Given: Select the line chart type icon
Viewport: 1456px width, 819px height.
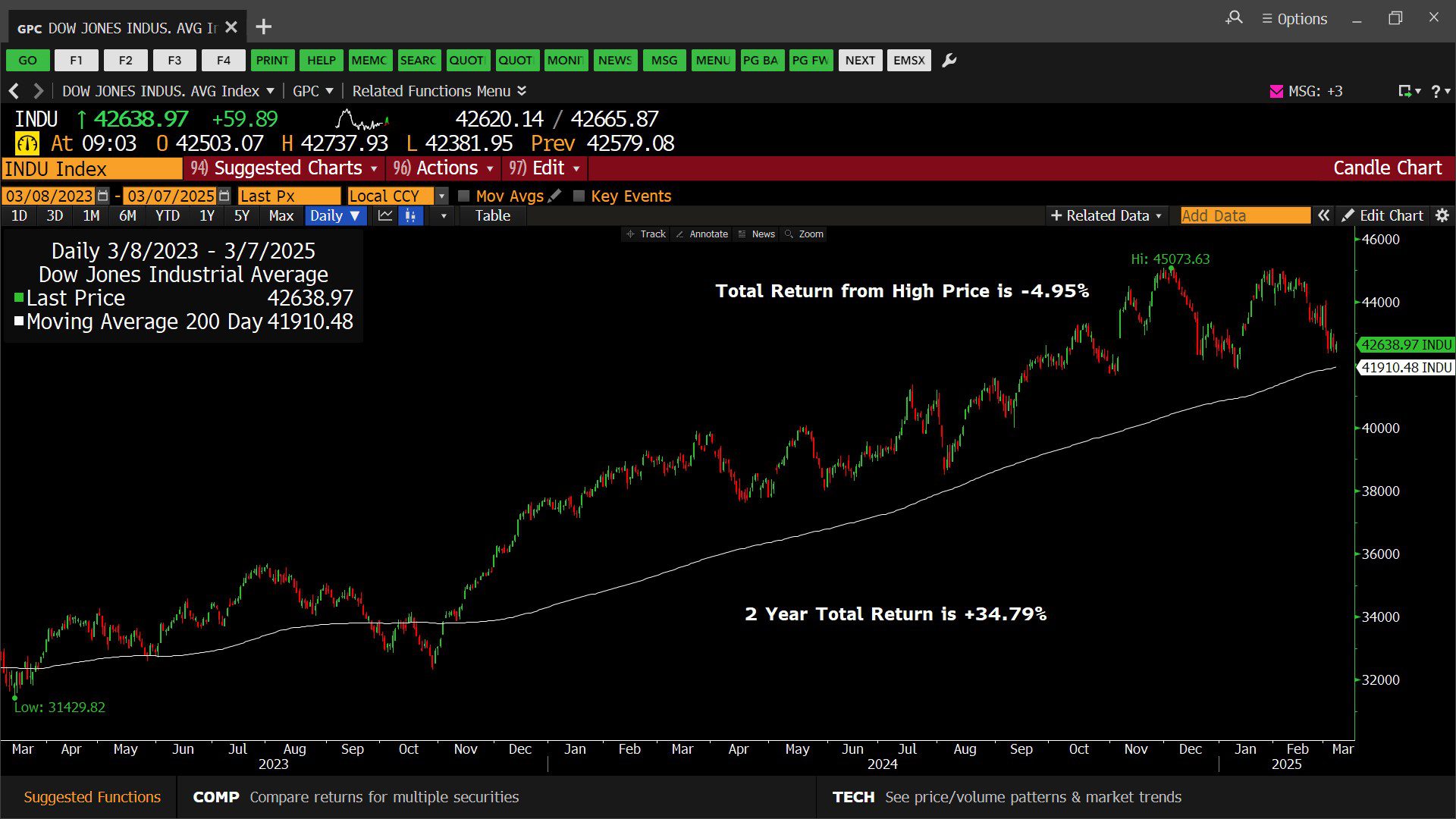Looking at the screenshot, I should tap(385, 215).
